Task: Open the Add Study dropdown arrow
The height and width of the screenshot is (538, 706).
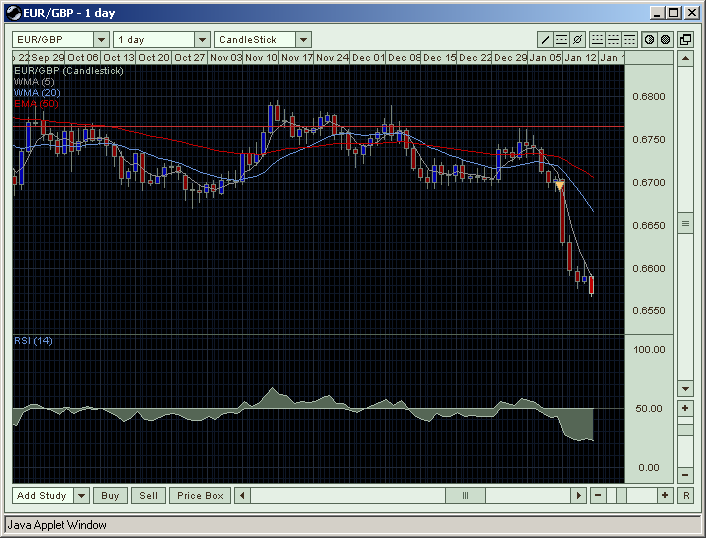Action: (x=81, y=495)
